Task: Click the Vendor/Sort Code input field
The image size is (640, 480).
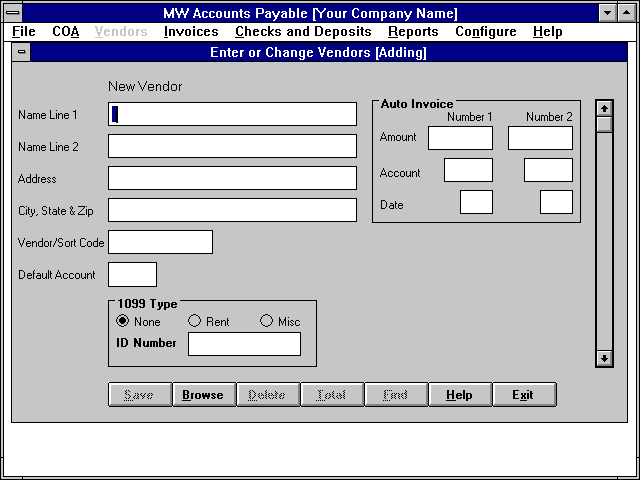Action: 160,242
